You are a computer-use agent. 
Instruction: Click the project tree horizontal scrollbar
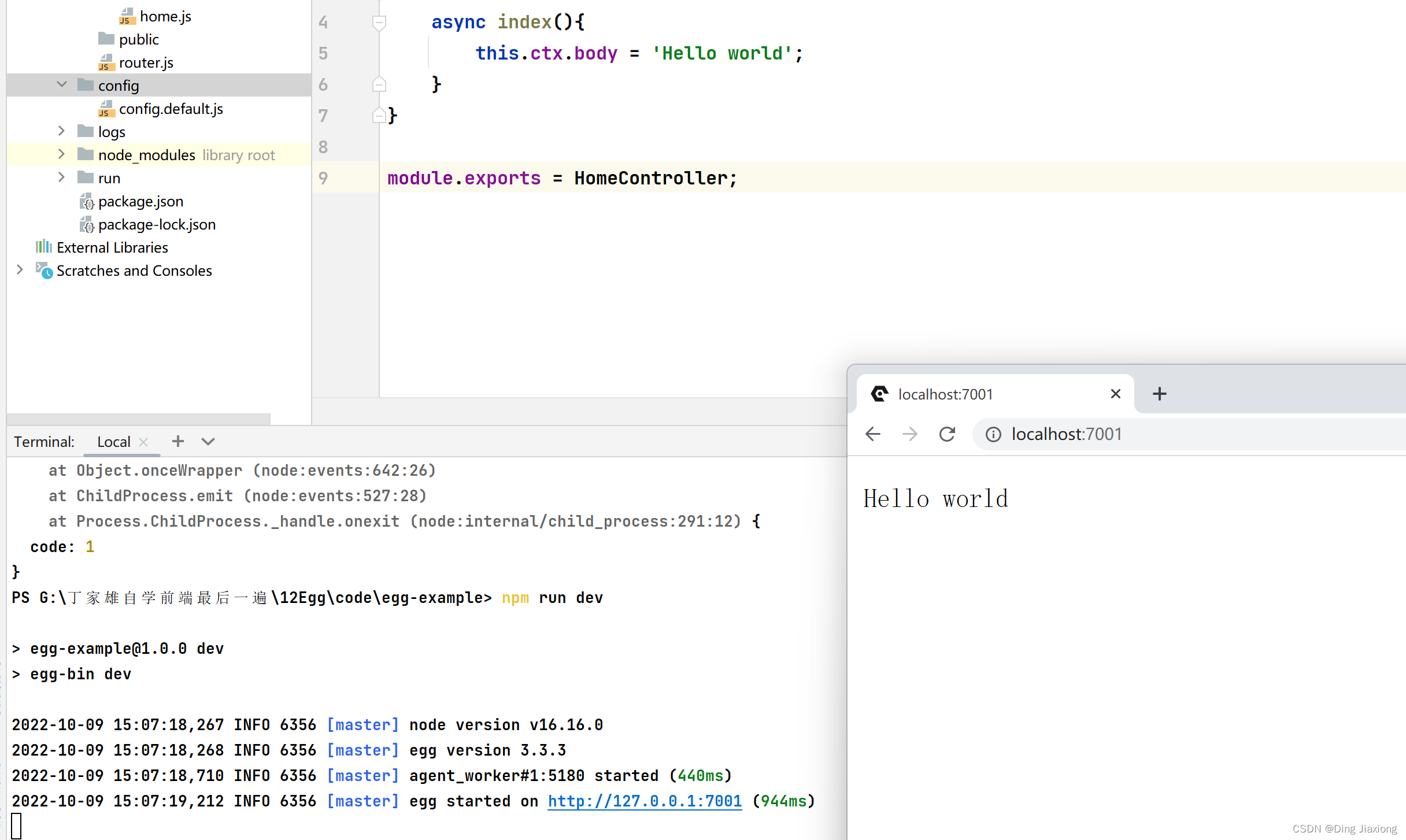[139, 419]
